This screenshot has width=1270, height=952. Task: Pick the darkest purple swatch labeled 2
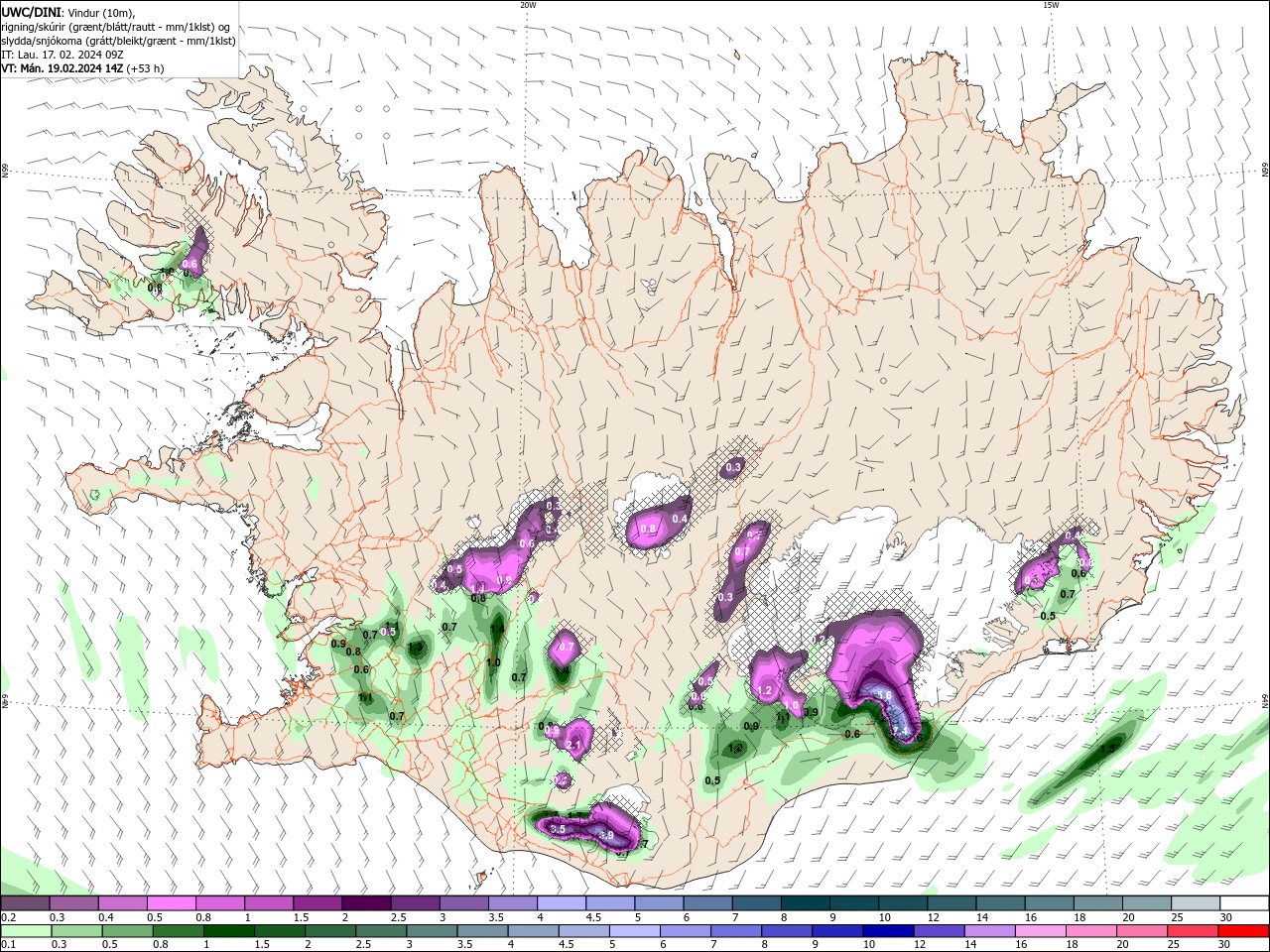(366, 903)
